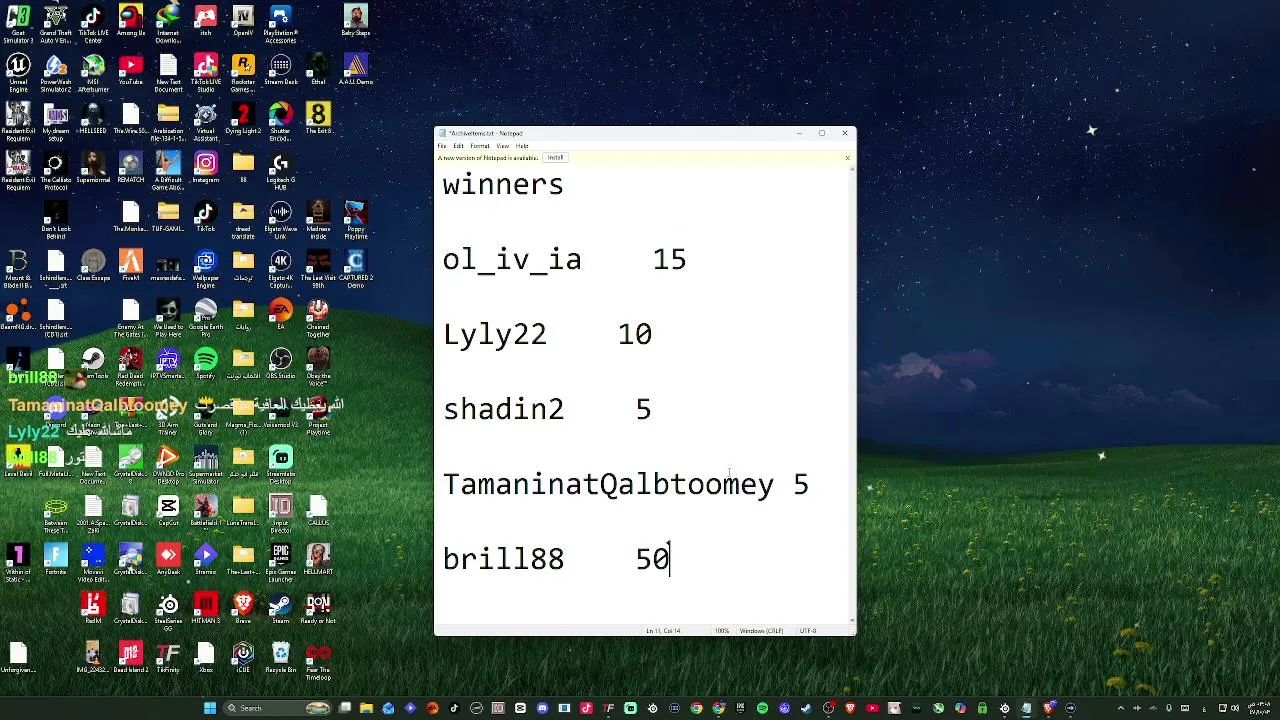Image resolution: width=1280 pixels, height=720 pixels.
Task: Open Fortnite desktop icon
Action: [x=56, y=561]
